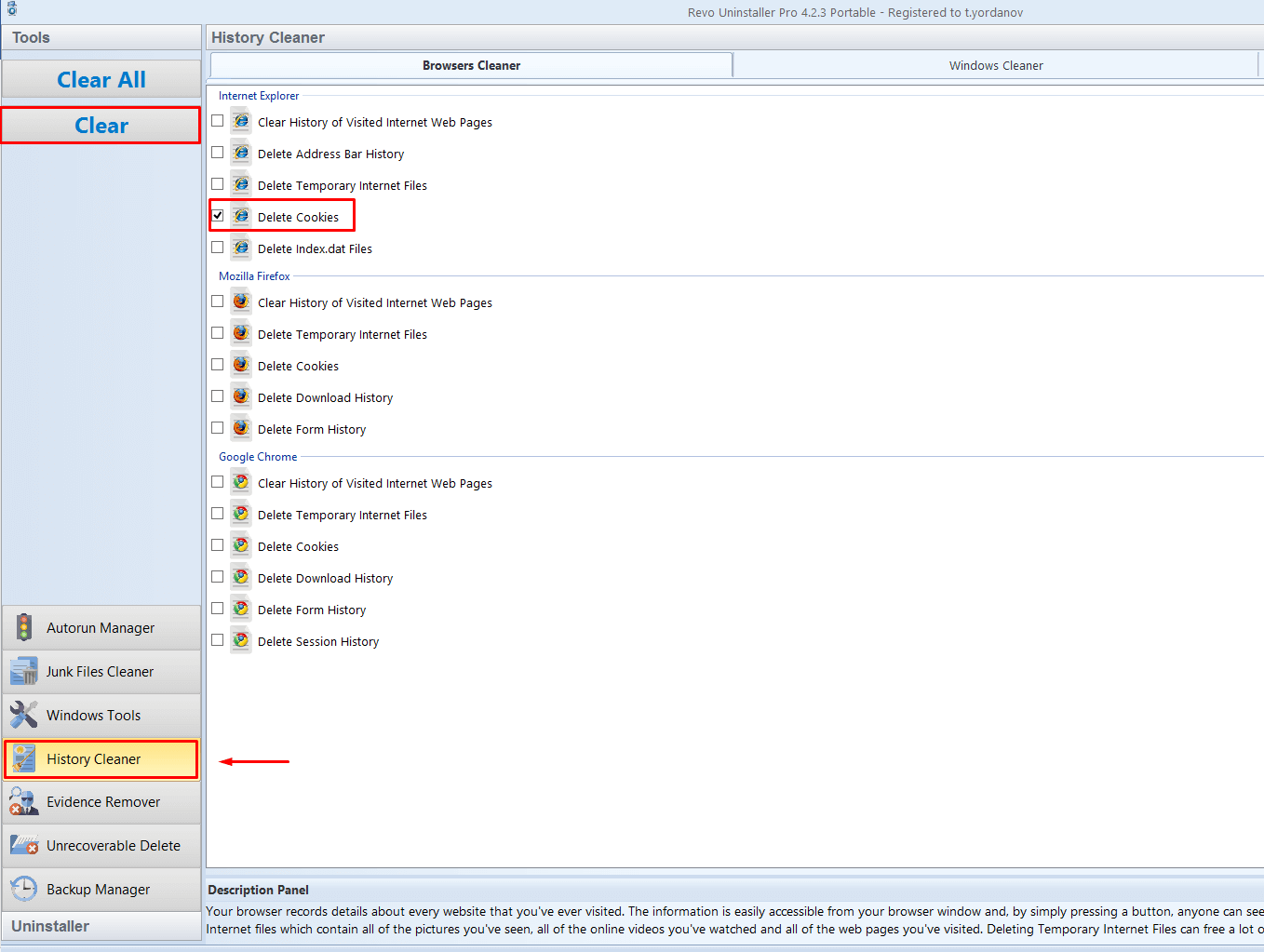The height and width of the screenshot is (952, 1264).
Task: Click Chrome icon beside Delete Temporary Internet Files
Action: (241, 514)
